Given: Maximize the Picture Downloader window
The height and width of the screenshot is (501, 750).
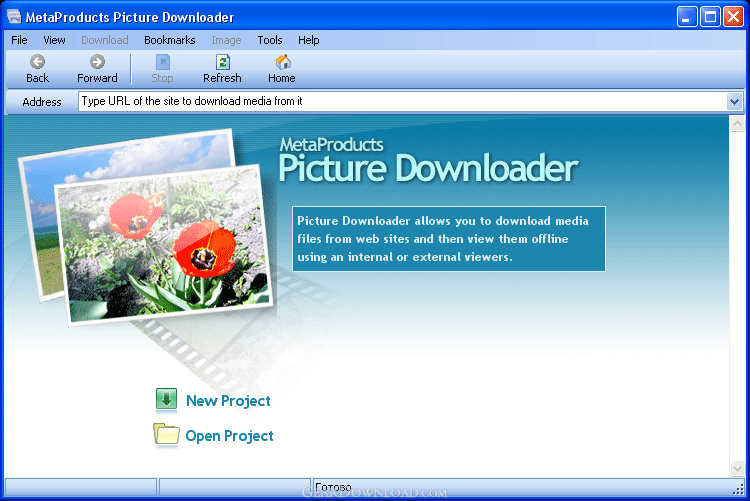Looking at the screenshot, I should click(x=710, y=17).
